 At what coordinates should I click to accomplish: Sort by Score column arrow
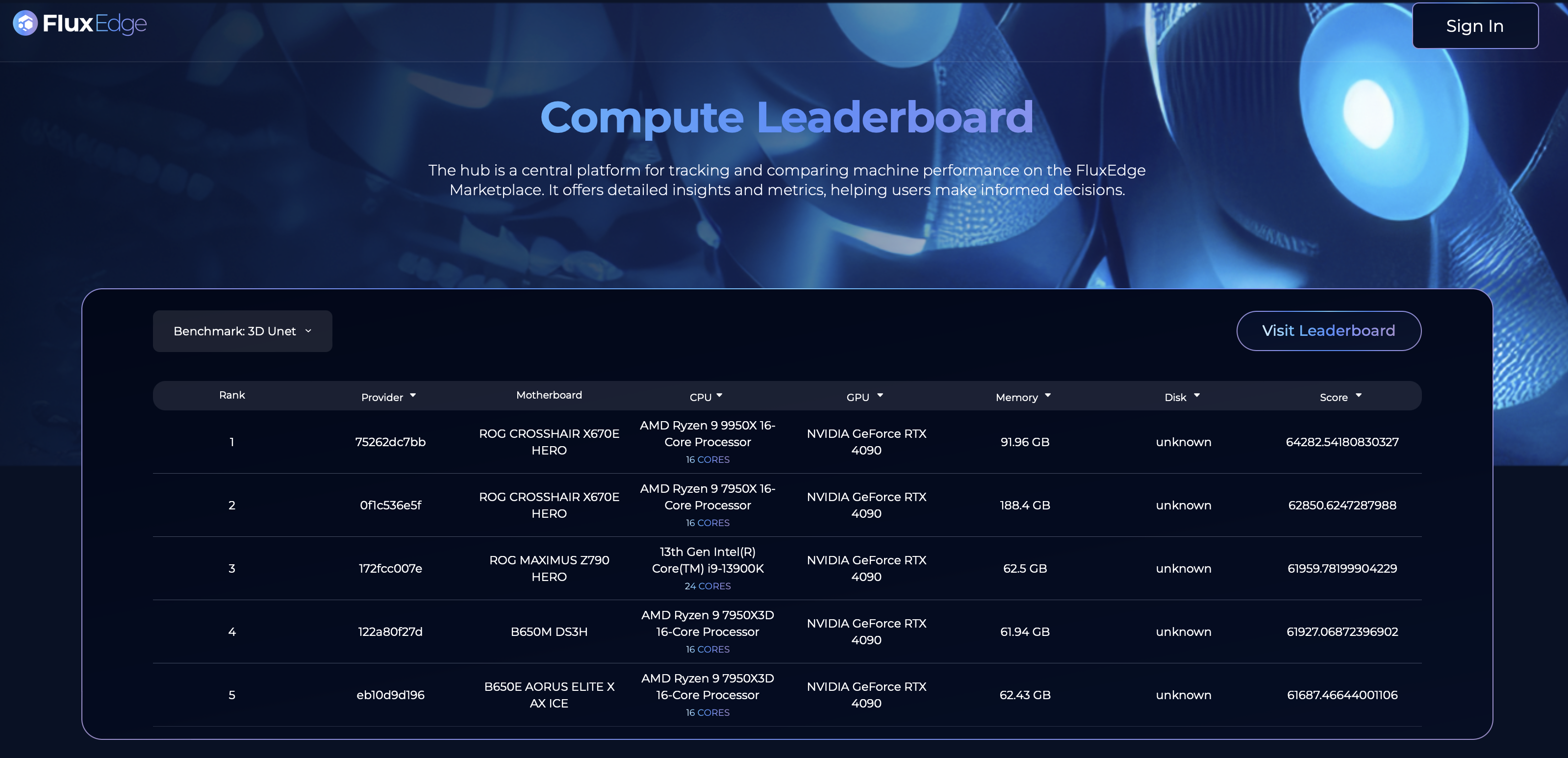coord(1359,396)
